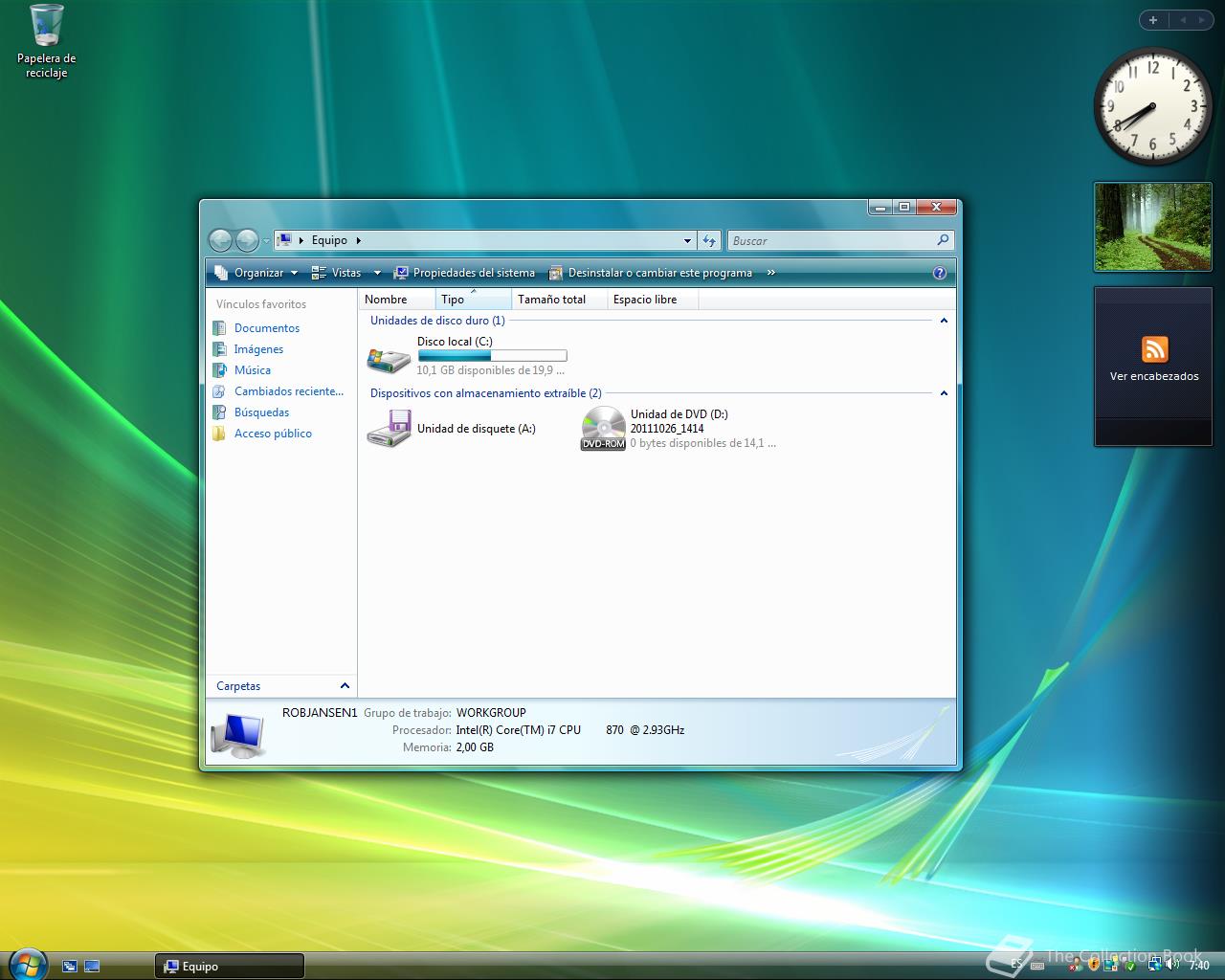Open the Papelera de reciclaje desktop icon
Screen dimensions: 1225x980
point(46,42)
